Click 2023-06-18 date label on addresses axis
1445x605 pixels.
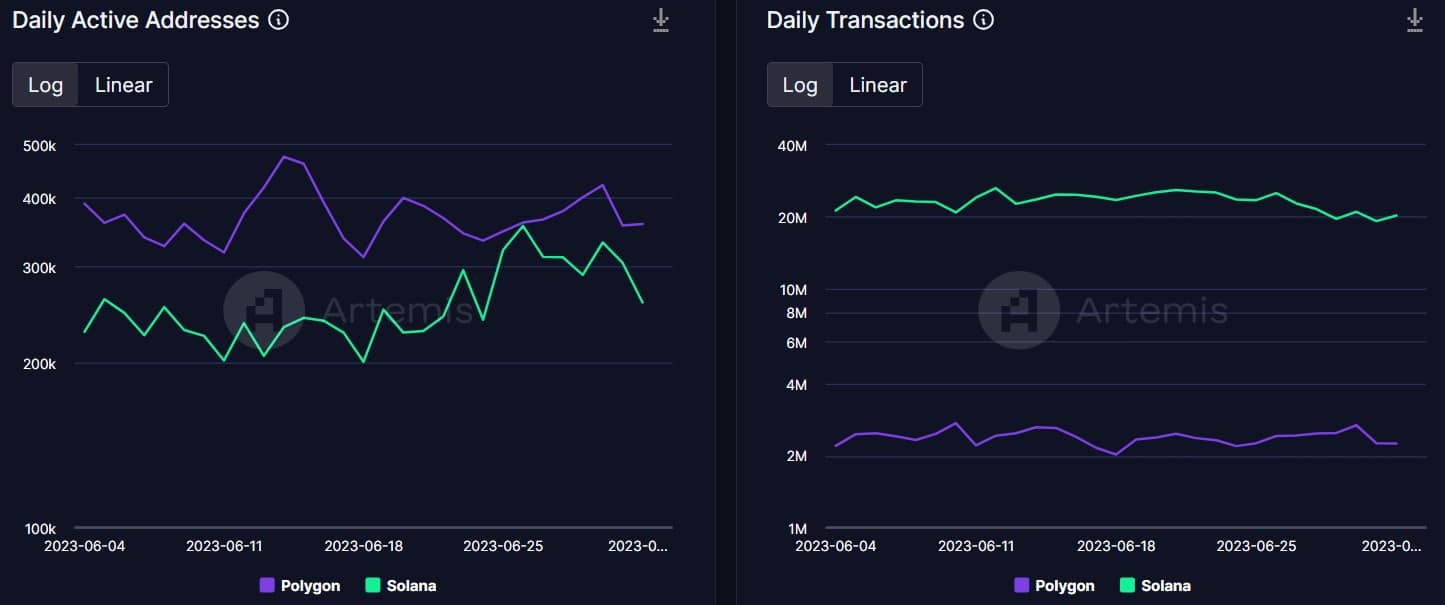click(x=364, y=546)
